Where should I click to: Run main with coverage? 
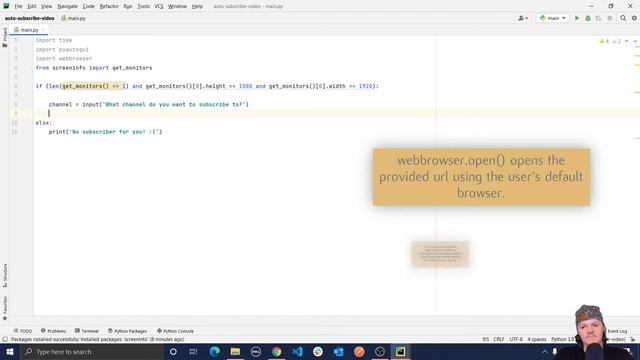tap(598, 18)
